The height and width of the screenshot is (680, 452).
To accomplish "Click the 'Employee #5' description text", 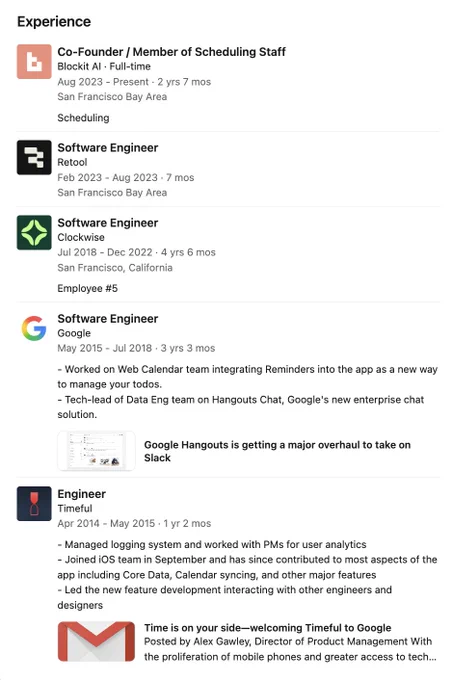I will tap(88, 288).
